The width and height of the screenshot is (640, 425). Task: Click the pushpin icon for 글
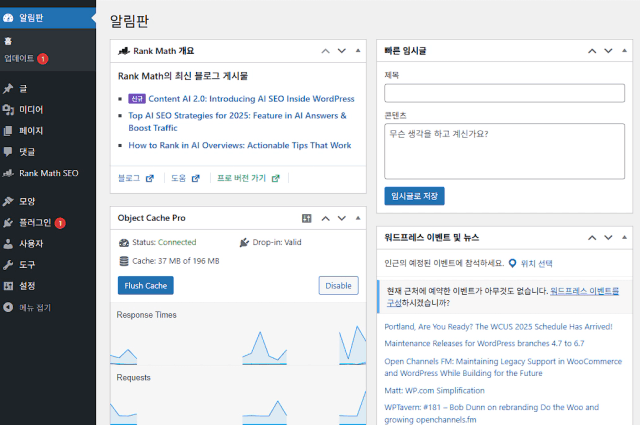pyautogui.click(x=8, y=89)
